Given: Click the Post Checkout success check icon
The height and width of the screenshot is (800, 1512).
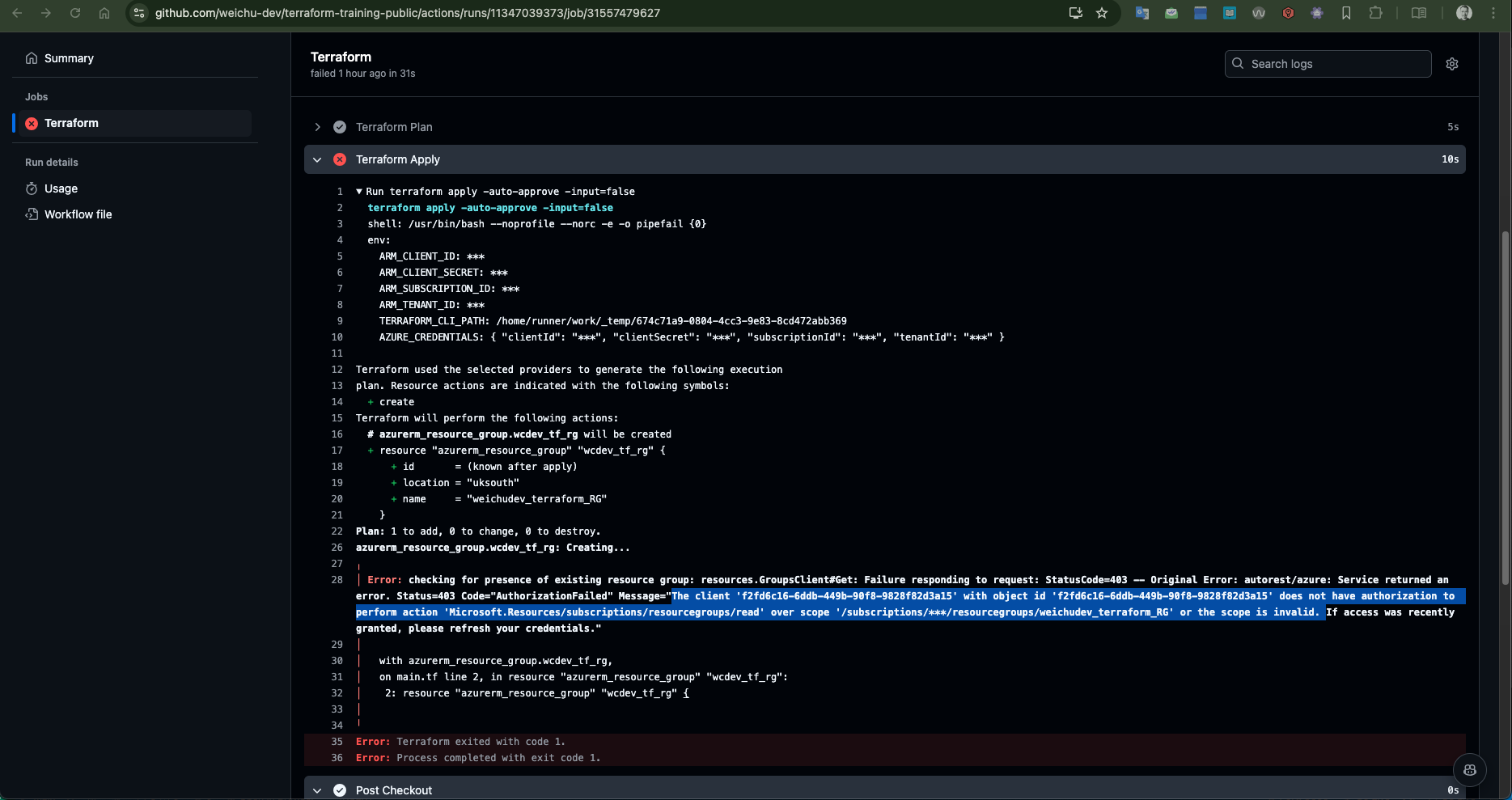Looking at the screenshot, I should coord(340,790).
